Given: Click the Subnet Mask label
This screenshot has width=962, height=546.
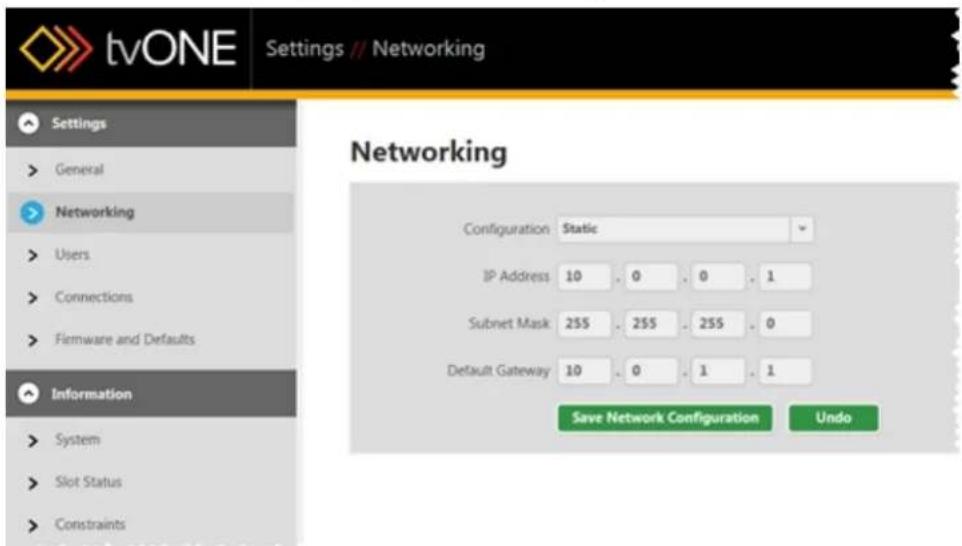Looking at the screenshot, I should pyautogui.click(x=509, y=323).
